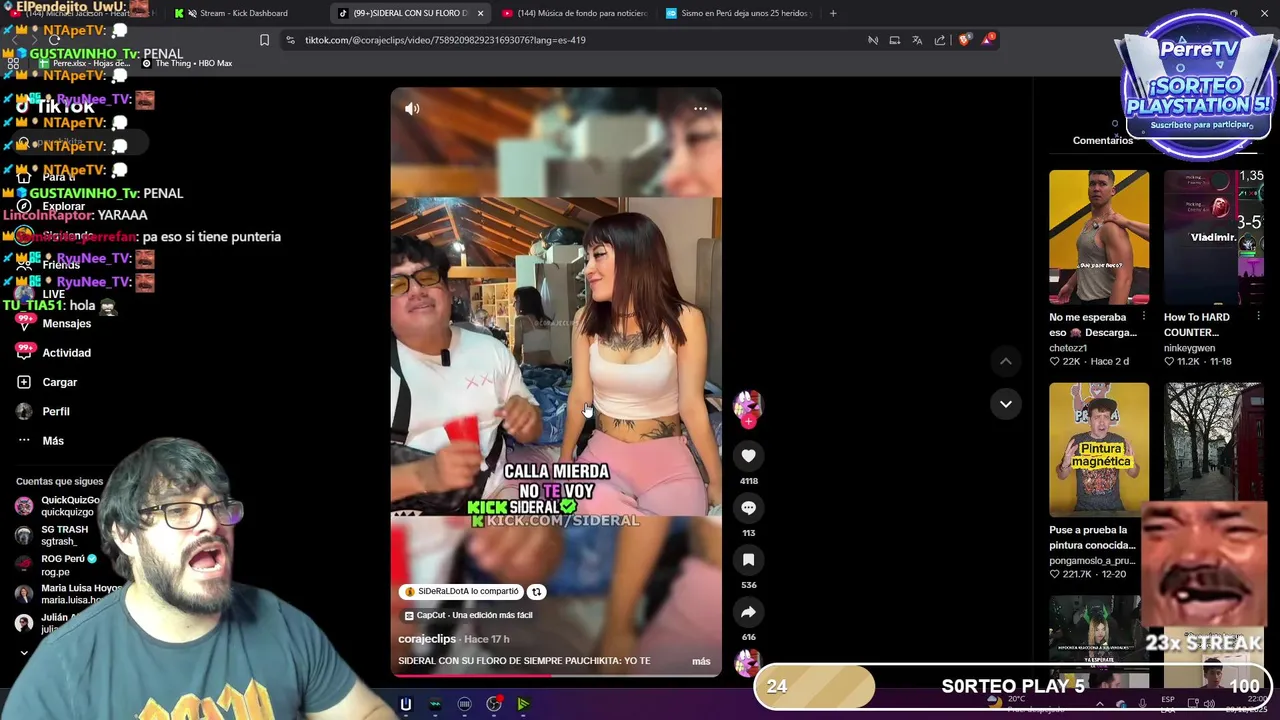The image size is (1280, 720).
Task: Select the SIDERAL CON SU FLORO TikTok tab
Action: tap(410, 13)
